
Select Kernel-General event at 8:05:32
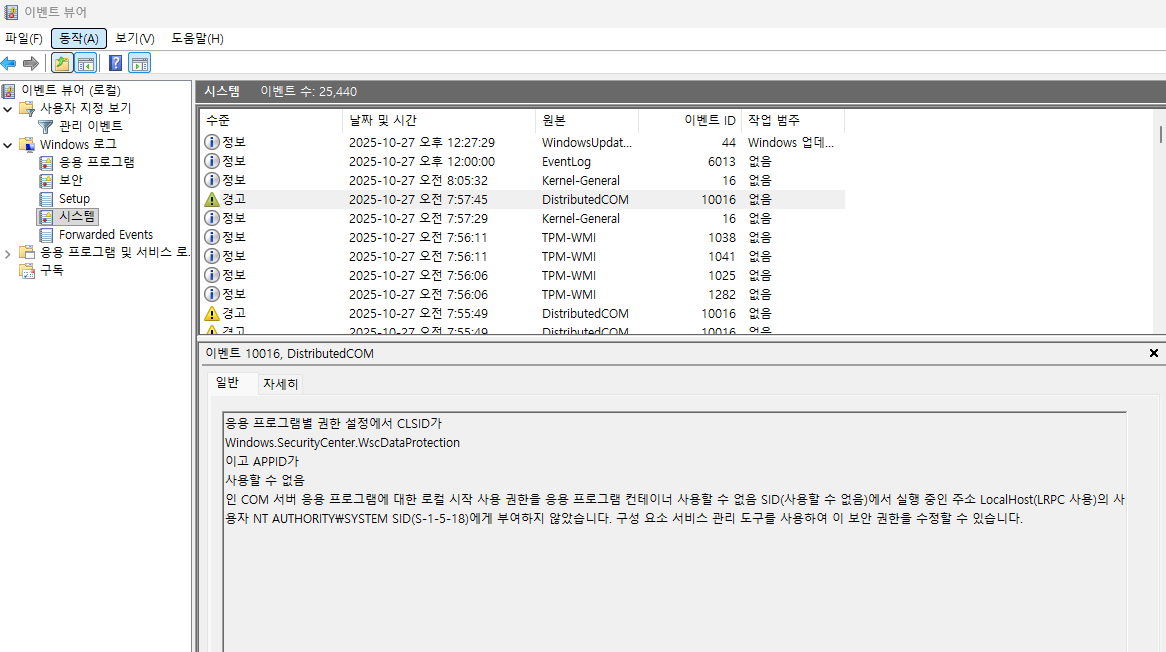pyautogui.click(x=522, y=181)
